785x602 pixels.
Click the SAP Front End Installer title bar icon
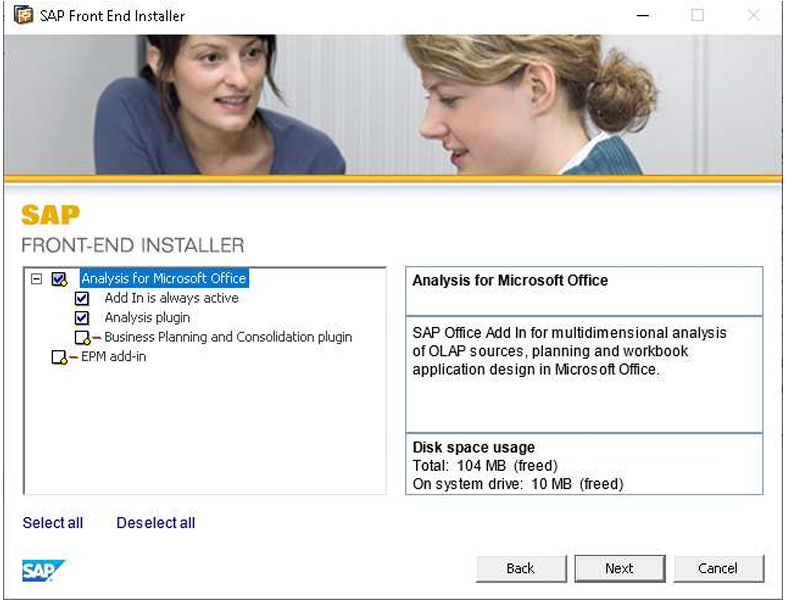click(x=23, y=16)
